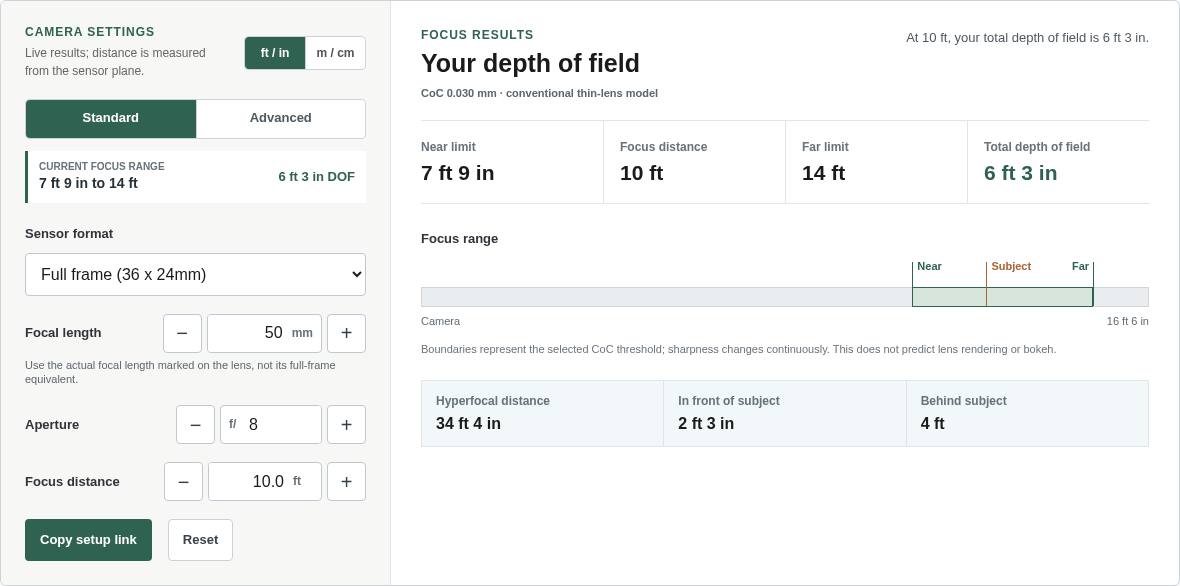Click the Behind subject value 4 ft
The height and width of the screenshot is (586, 1180).
[x=932, y=424]
